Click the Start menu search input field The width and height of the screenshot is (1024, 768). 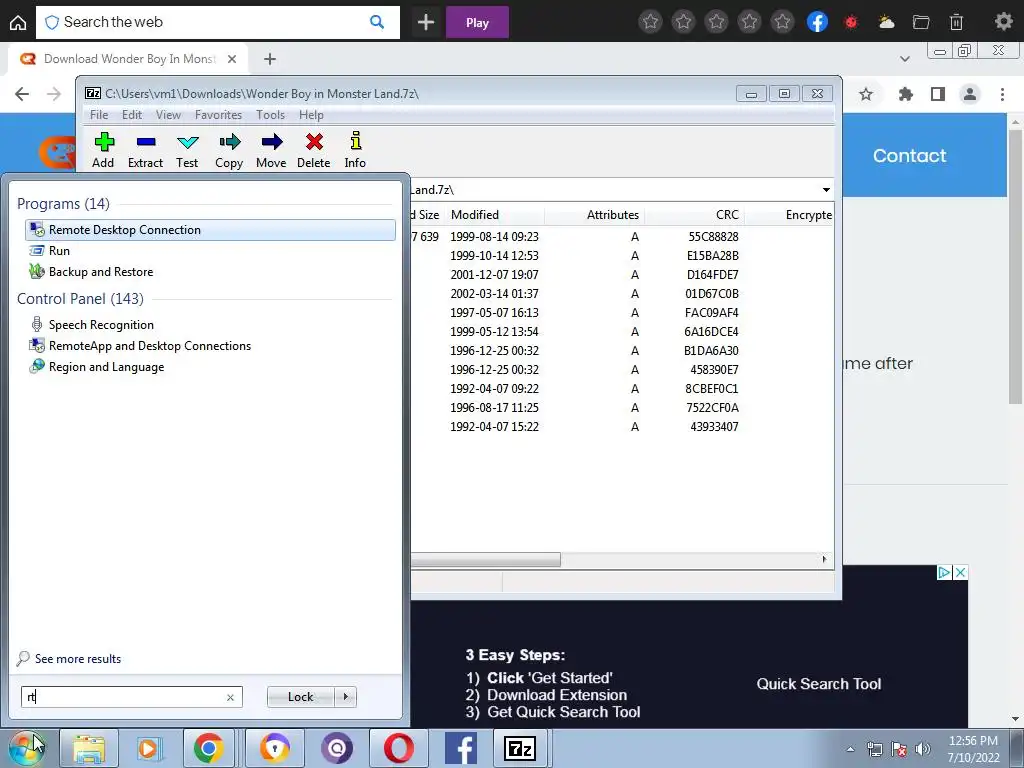(x=132, y=697)
